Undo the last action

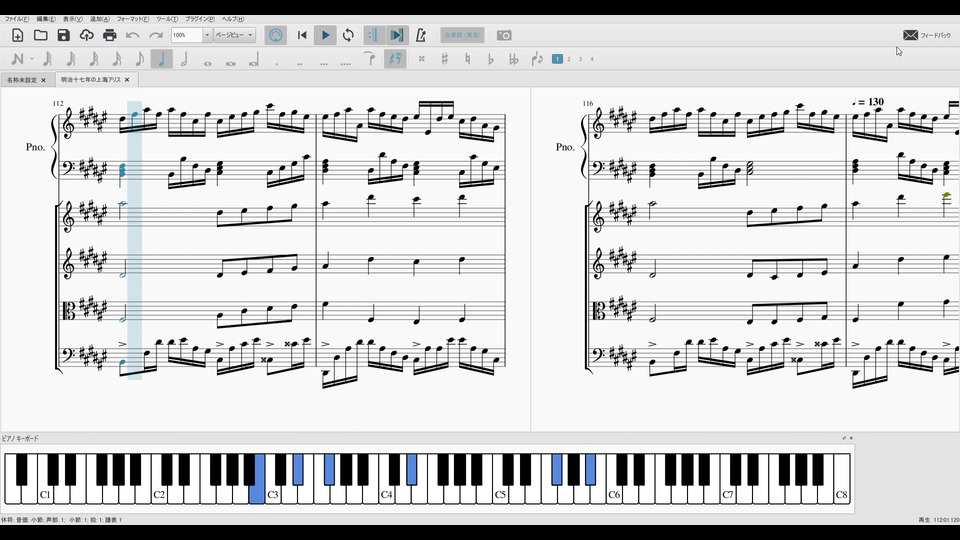[x=133, y=35]
